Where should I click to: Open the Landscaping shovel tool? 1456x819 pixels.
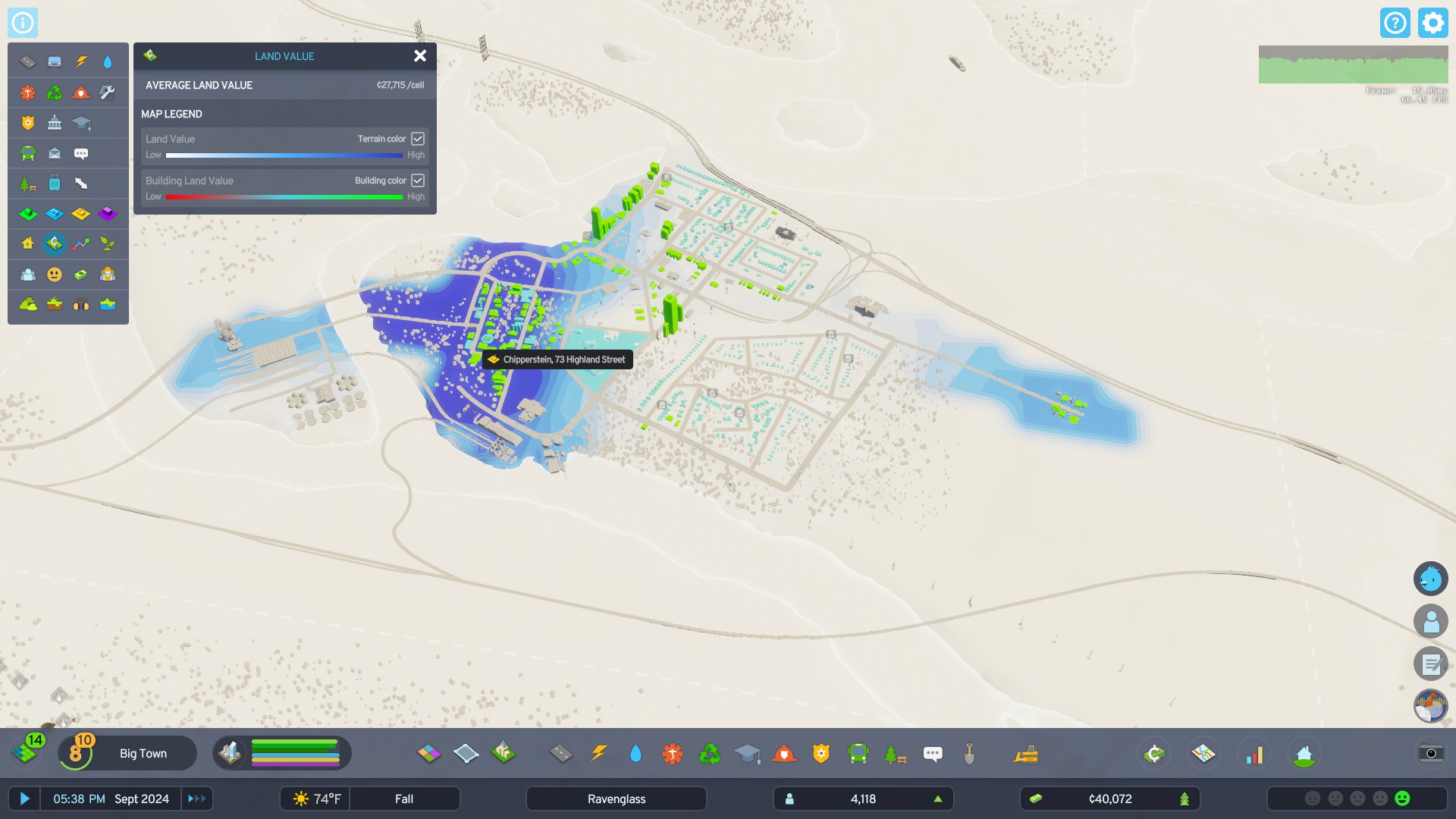coord(969,754)
